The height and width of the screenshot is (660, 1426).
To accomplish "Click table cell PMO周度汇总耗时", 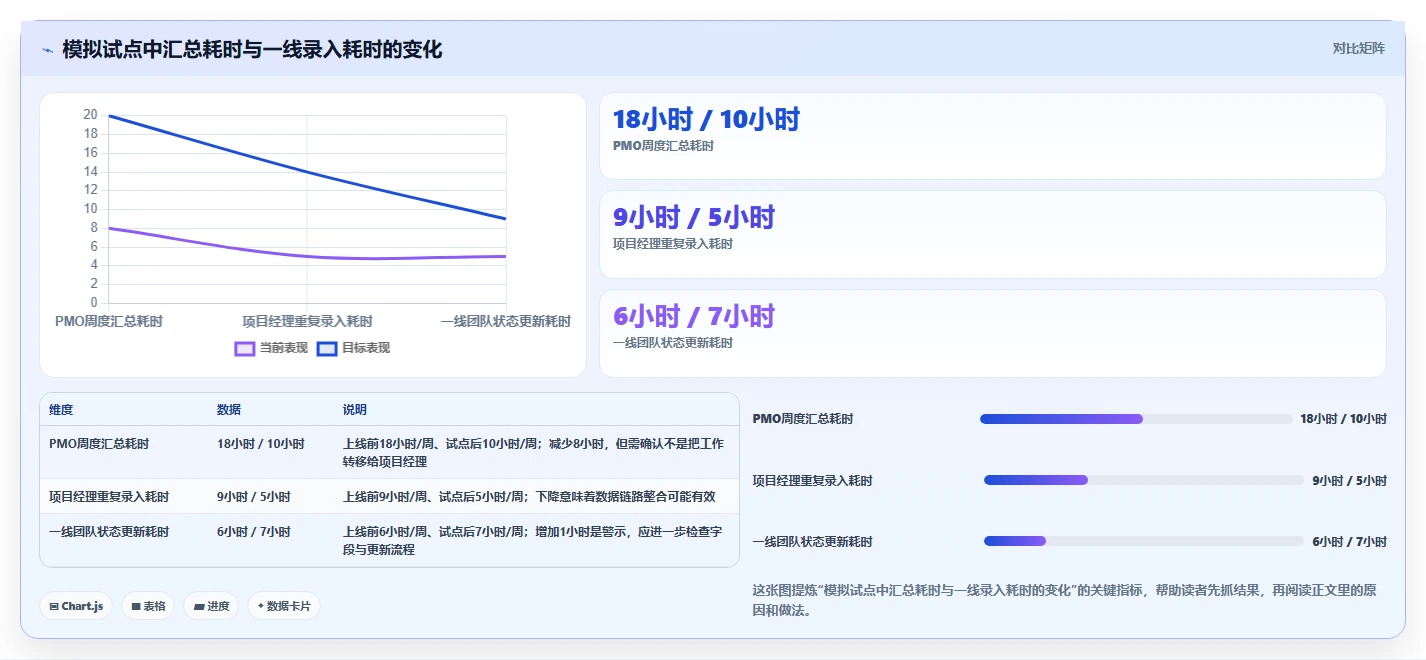I will tap(99, 443).
